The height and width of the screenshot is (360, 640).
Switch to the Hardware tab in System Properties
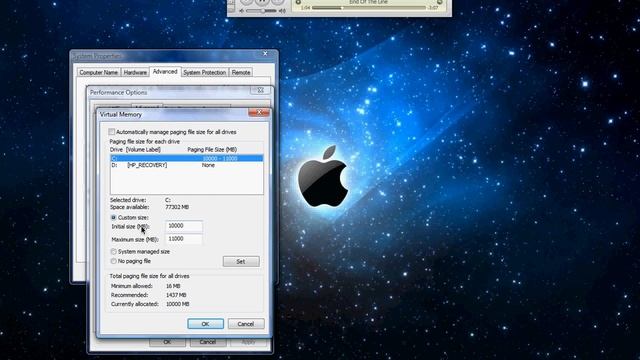tap(135, 72)
